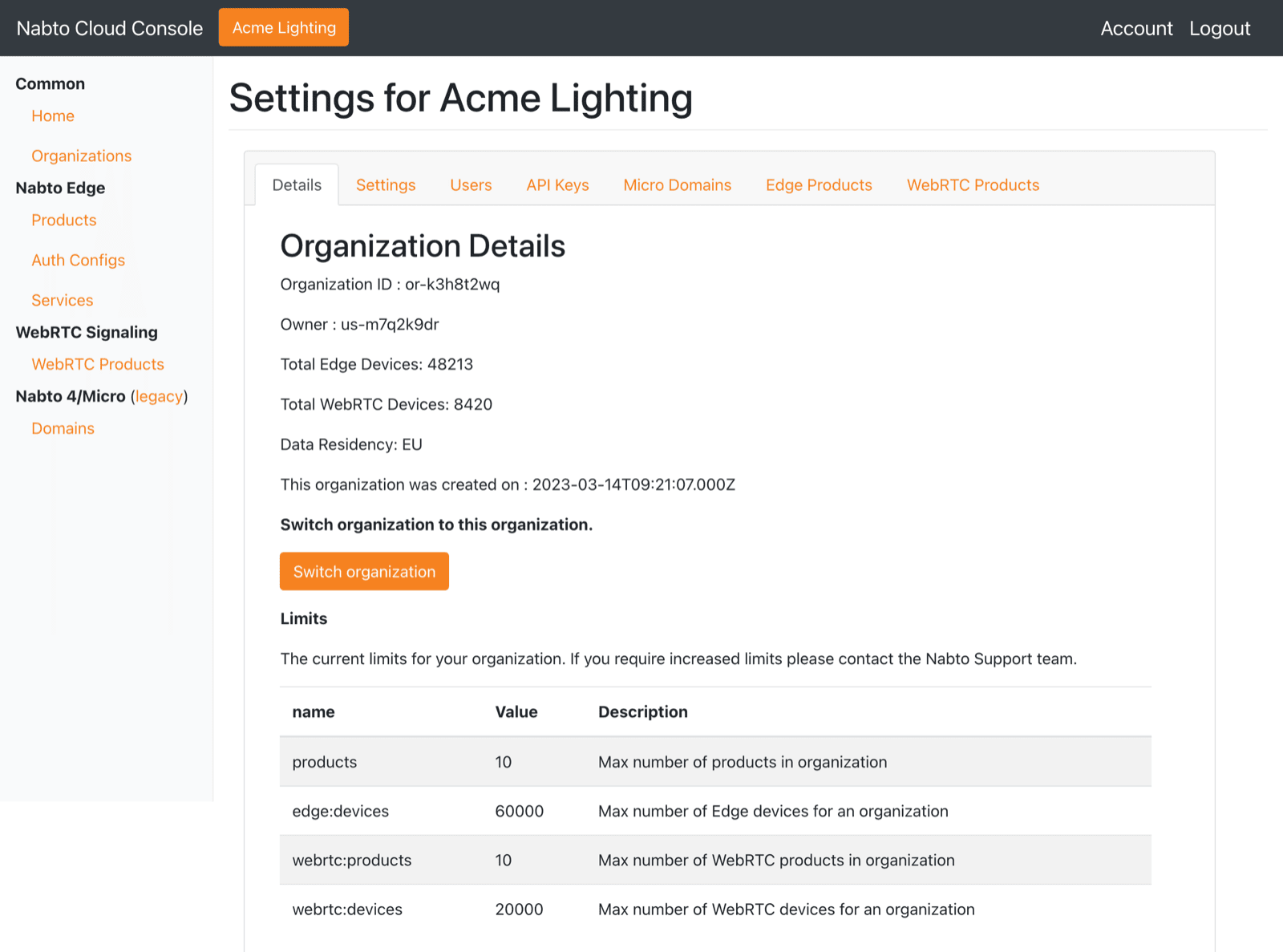This screenshot has width=1283, height=952.
Task: Click the 'Settings for Acme Lighting' title
Action: pos(461,98)
